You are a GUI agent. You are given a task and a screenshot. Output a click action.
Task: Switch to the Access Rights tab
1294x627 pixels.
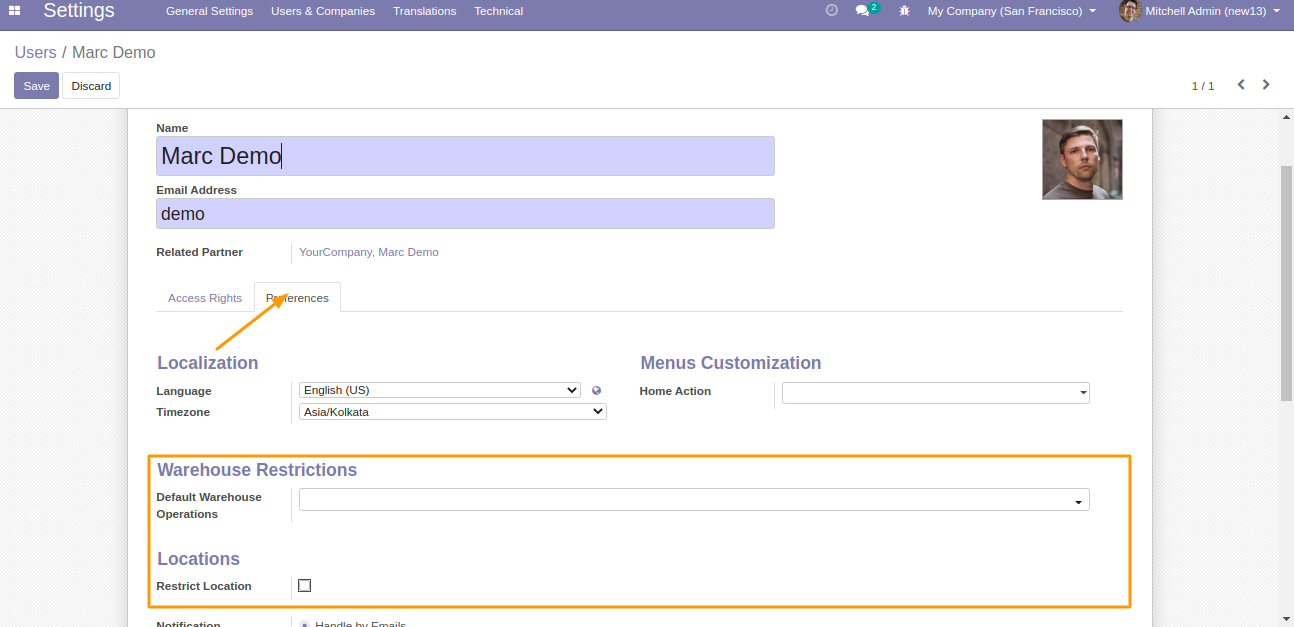tap(205, 298)
